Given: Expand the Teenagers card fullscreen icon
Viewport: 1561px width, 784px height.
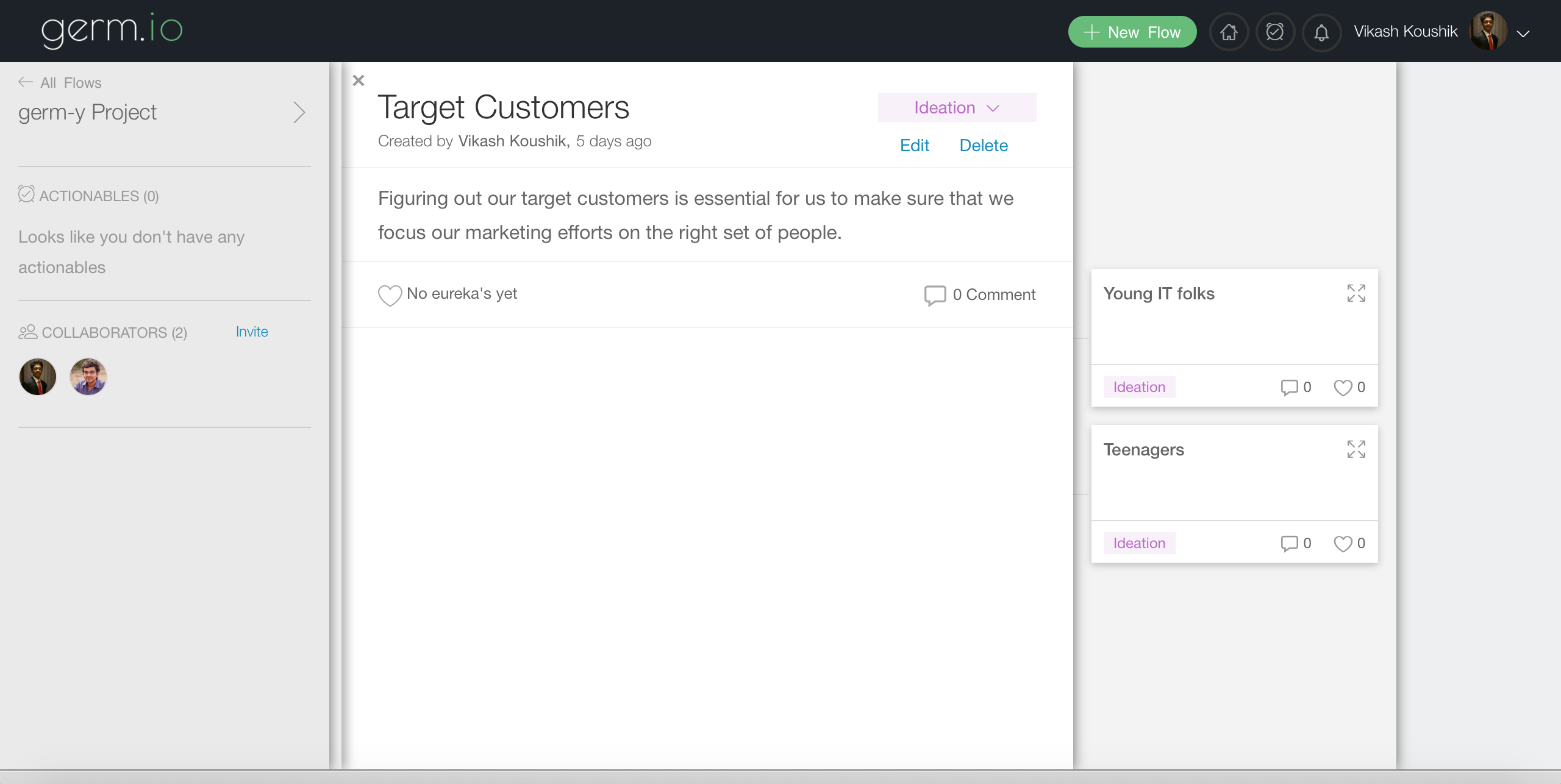Looking at the screenshot, I should [x=1356, y=449].
